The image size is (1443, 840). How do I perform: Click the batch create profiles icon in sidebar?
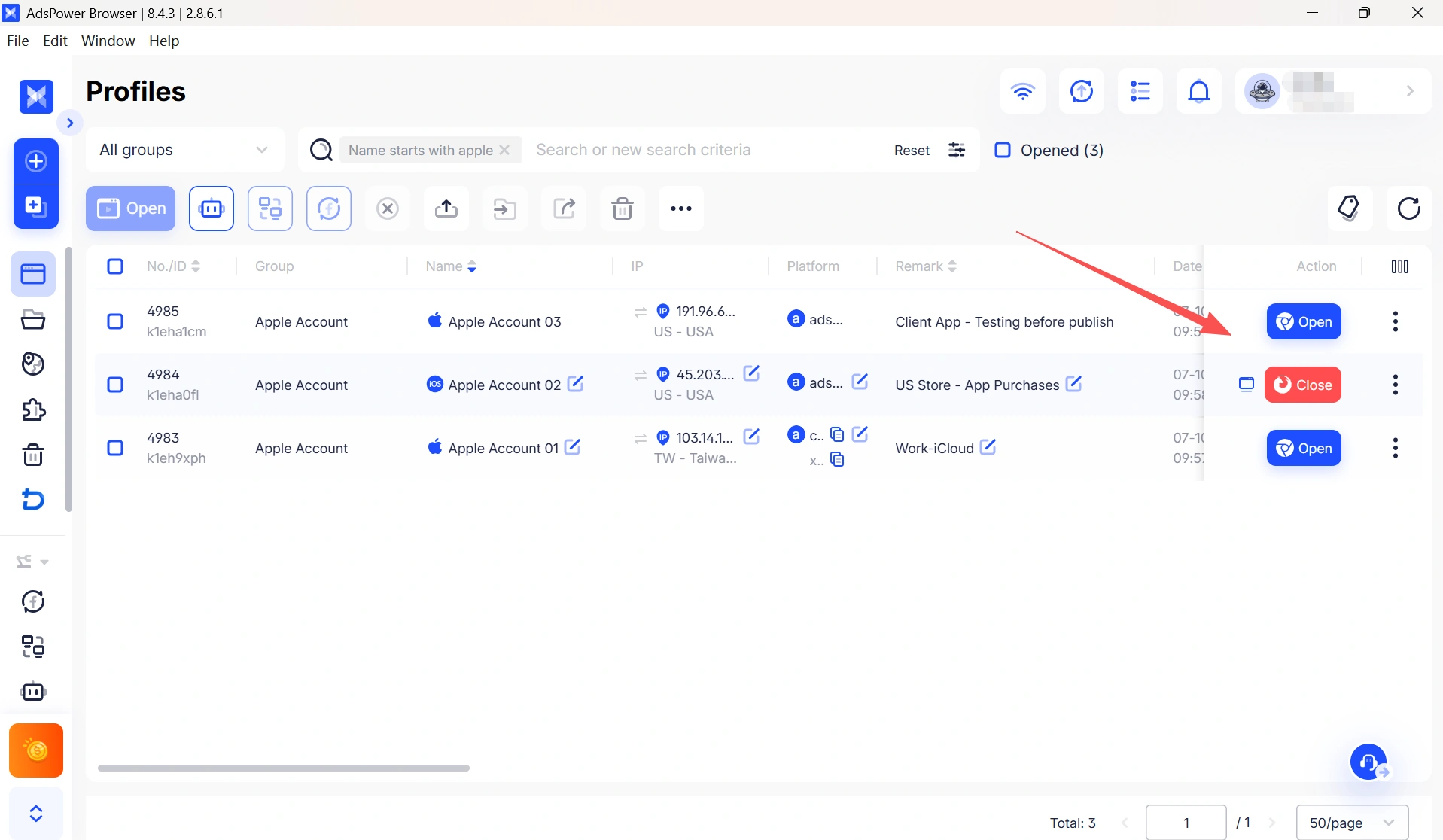tap(36, 206)
